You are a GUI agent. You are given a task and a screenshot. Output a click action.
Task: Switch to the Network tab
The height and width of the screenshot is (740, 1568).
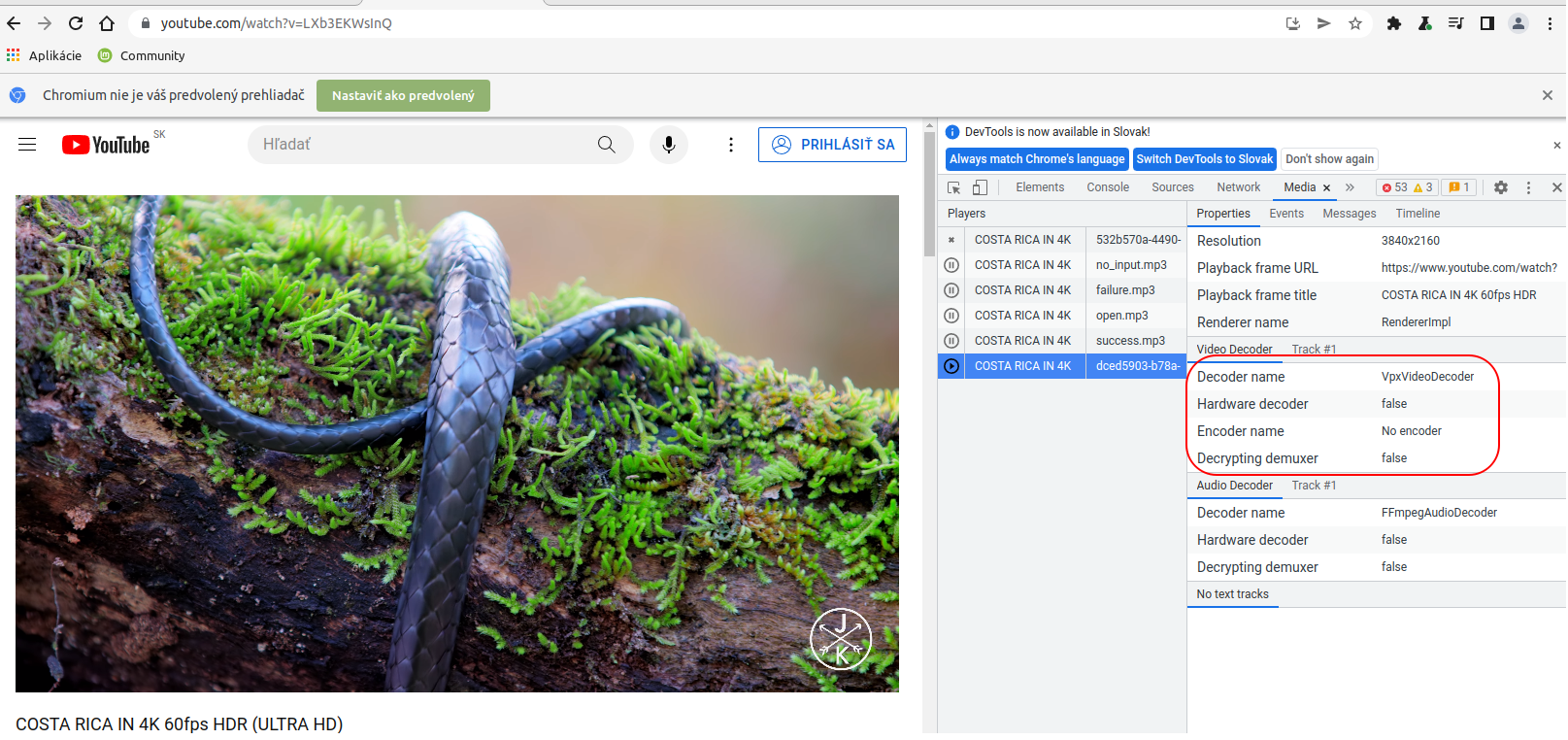click(1238, 187)
